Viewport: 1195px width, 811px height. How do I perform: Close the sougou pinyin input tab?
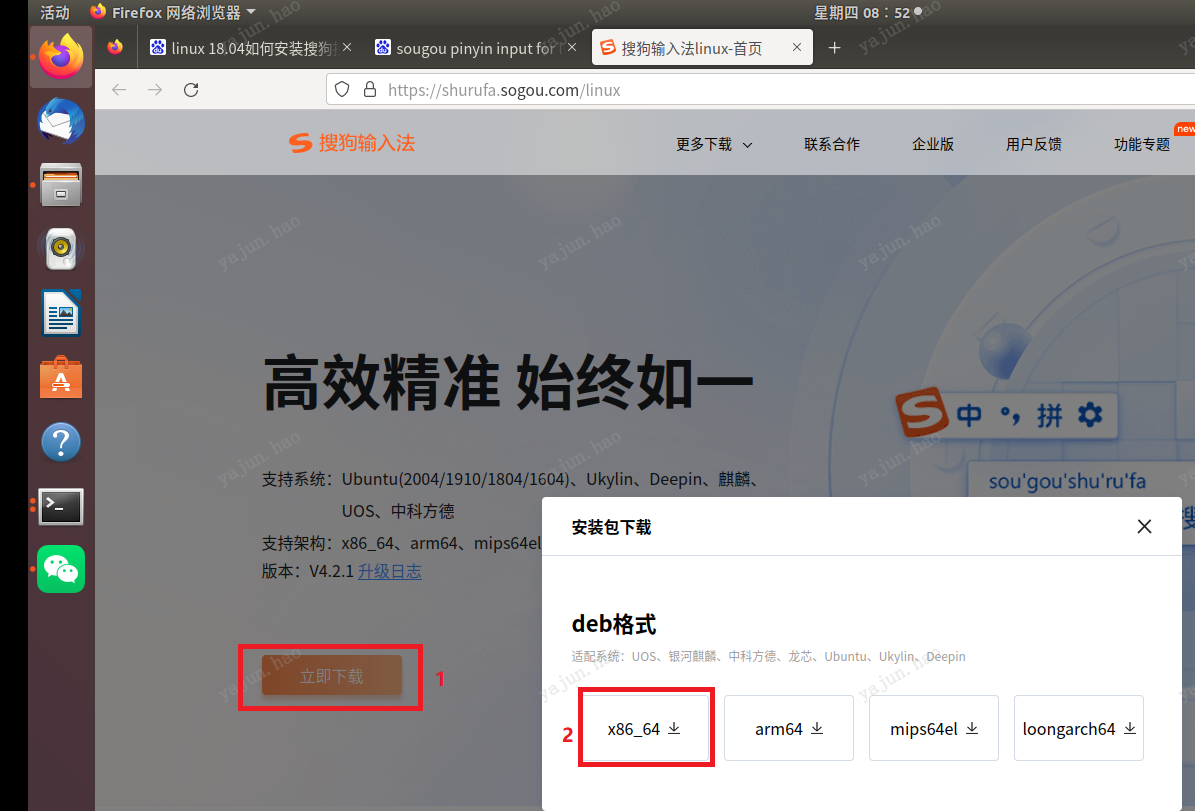coord(572,47)
